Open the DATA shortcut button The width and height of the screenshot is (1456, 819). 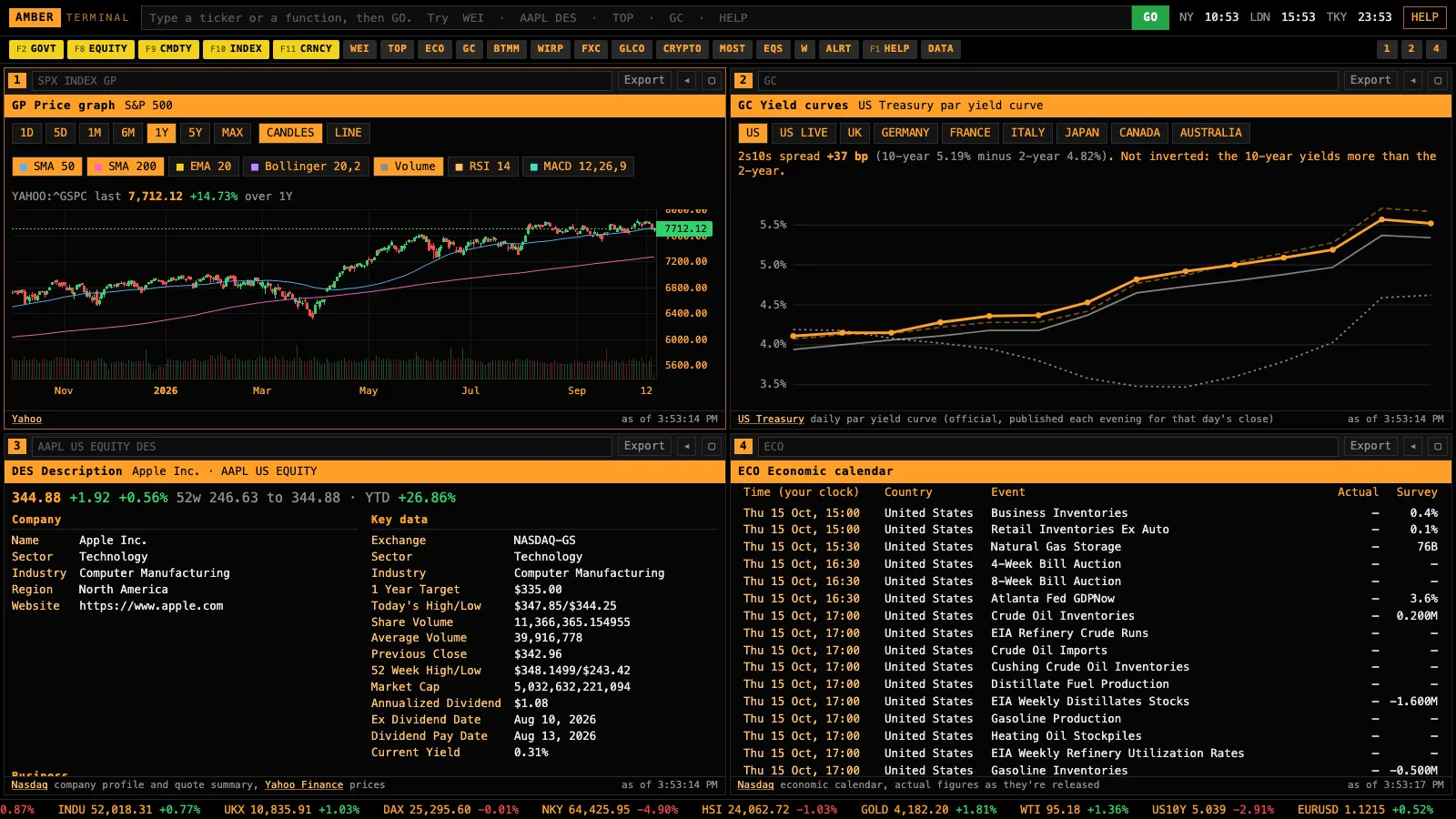click(941, 49)
